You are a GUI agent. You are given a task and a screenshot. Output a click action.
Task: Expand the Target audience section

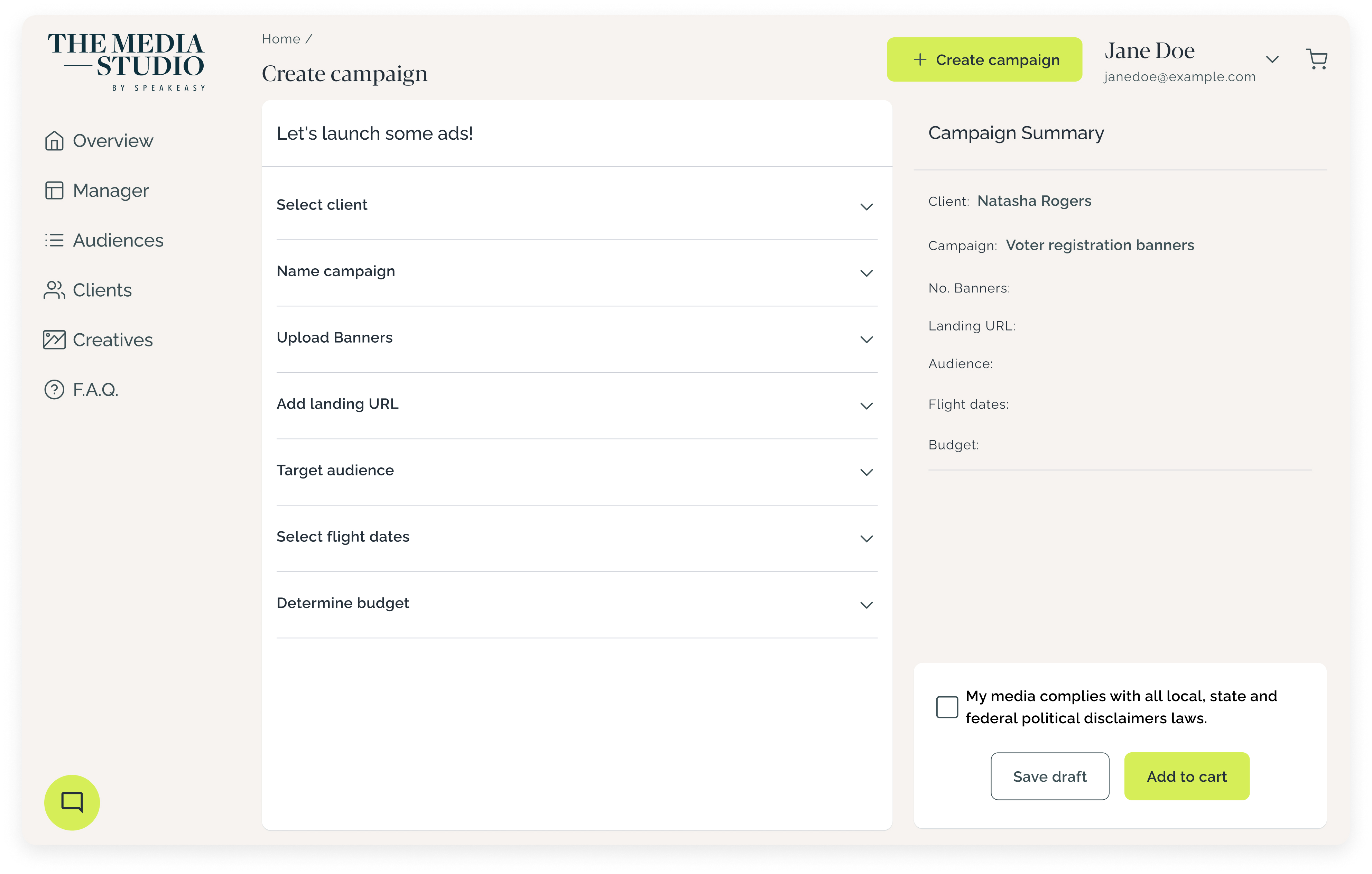tap(866, 472)
